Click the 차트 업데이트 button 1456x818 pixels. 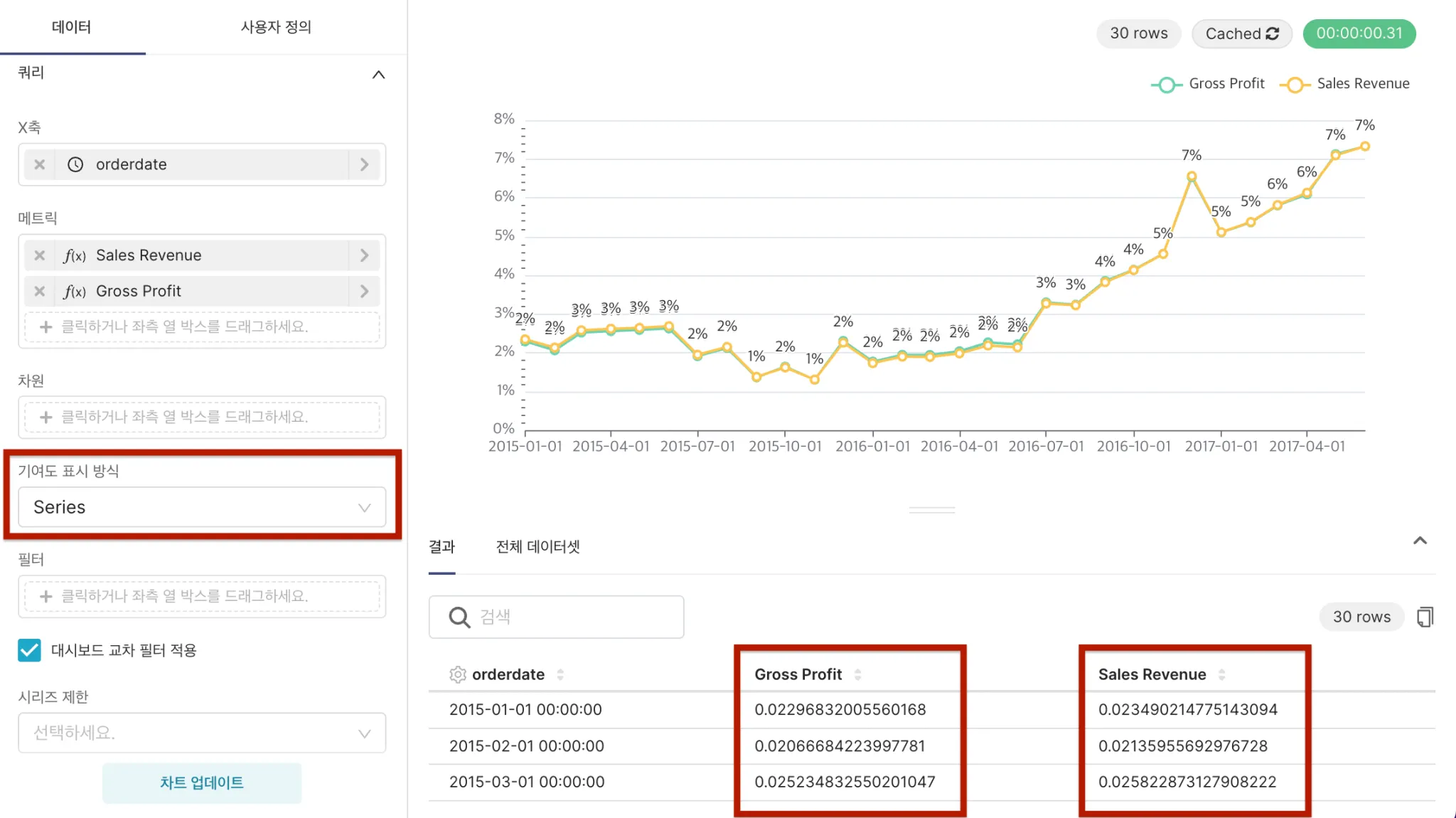202,782
